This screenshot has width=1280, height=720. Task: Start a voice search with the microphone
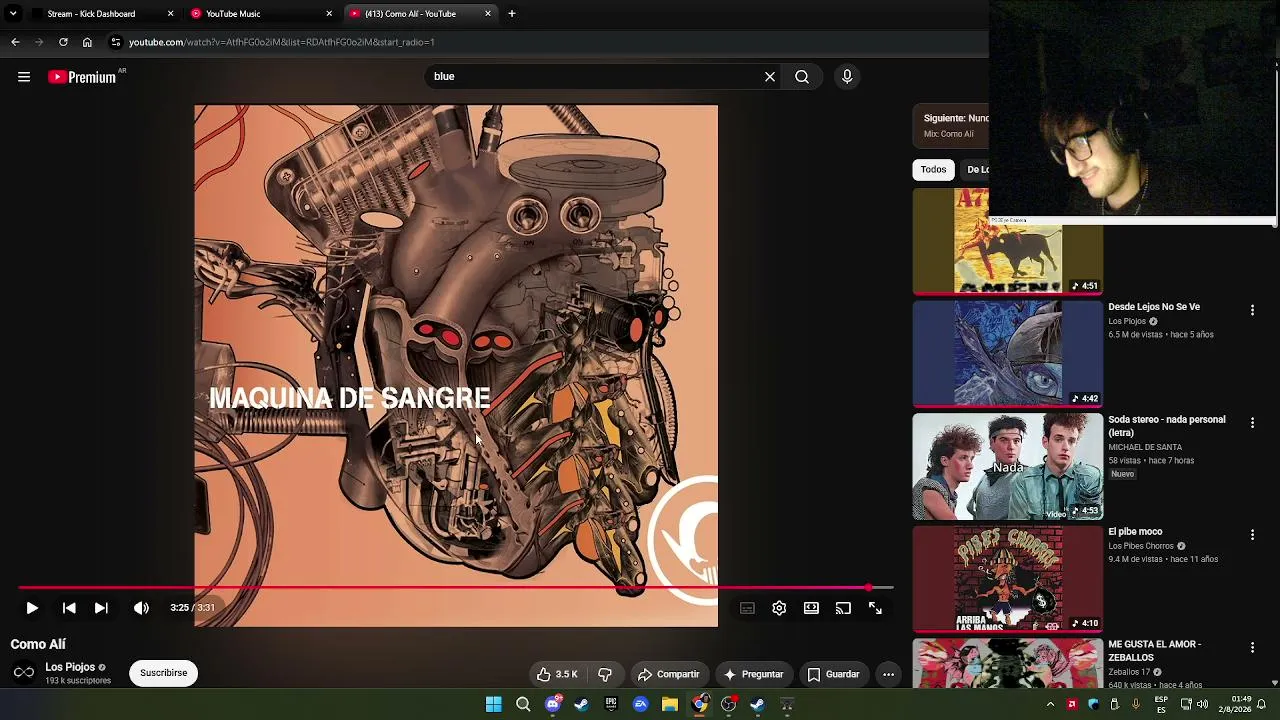click(847, 77)
